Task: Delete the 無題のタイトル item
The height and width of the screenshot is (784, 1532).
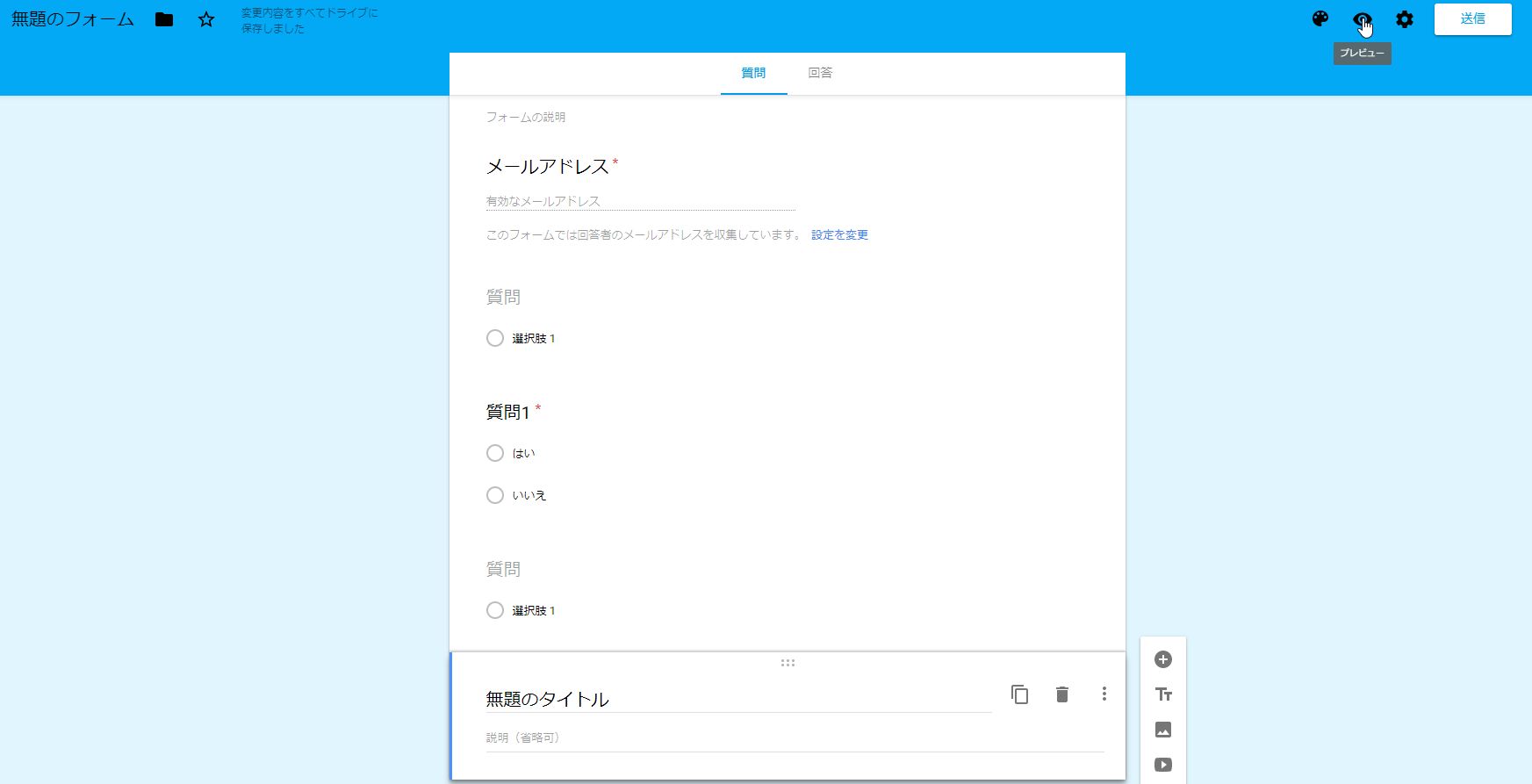Action: click(x=1062, y=694)
